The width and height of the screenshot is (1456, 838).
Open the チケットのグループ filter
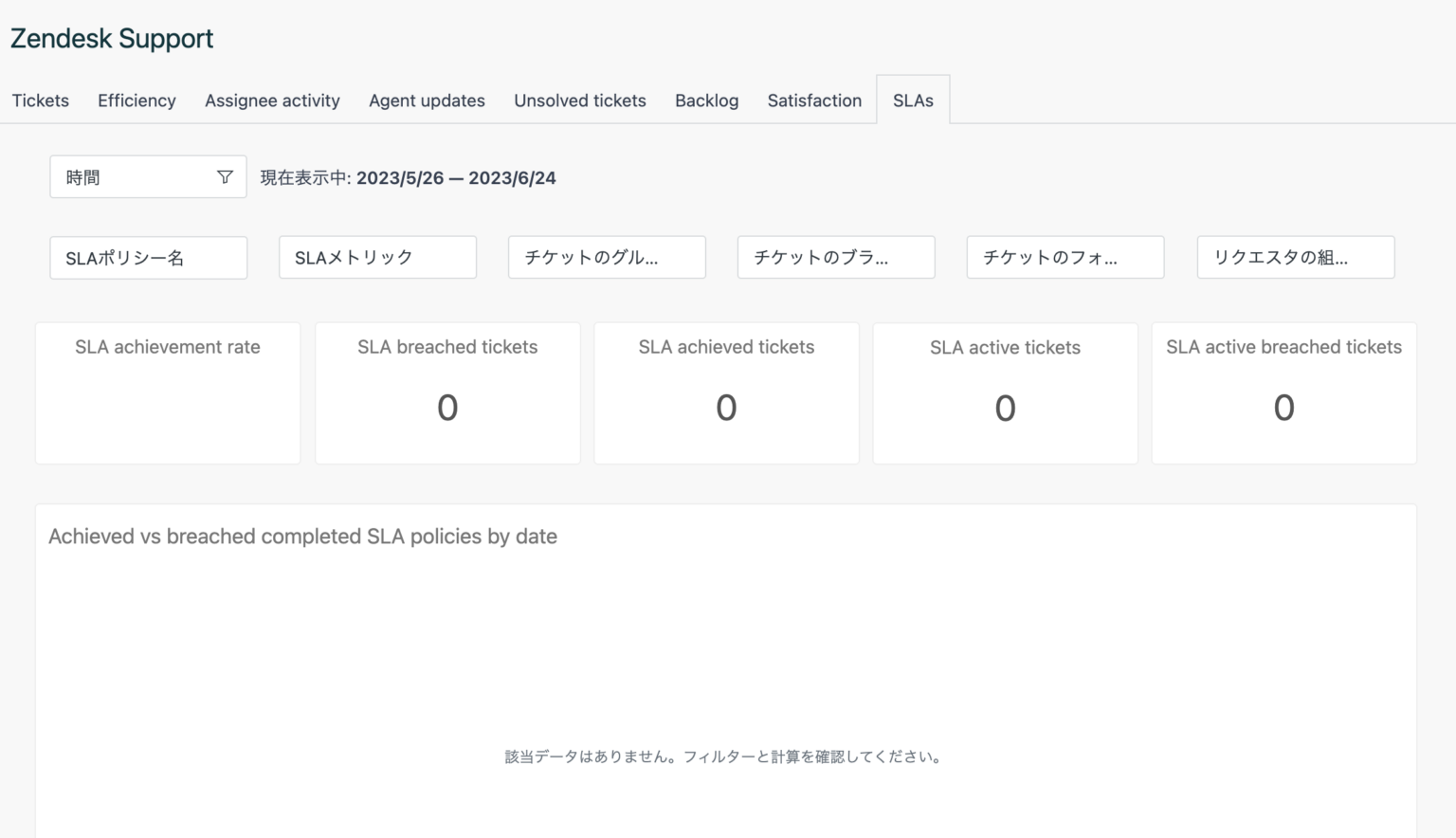[x=607, y=257]
